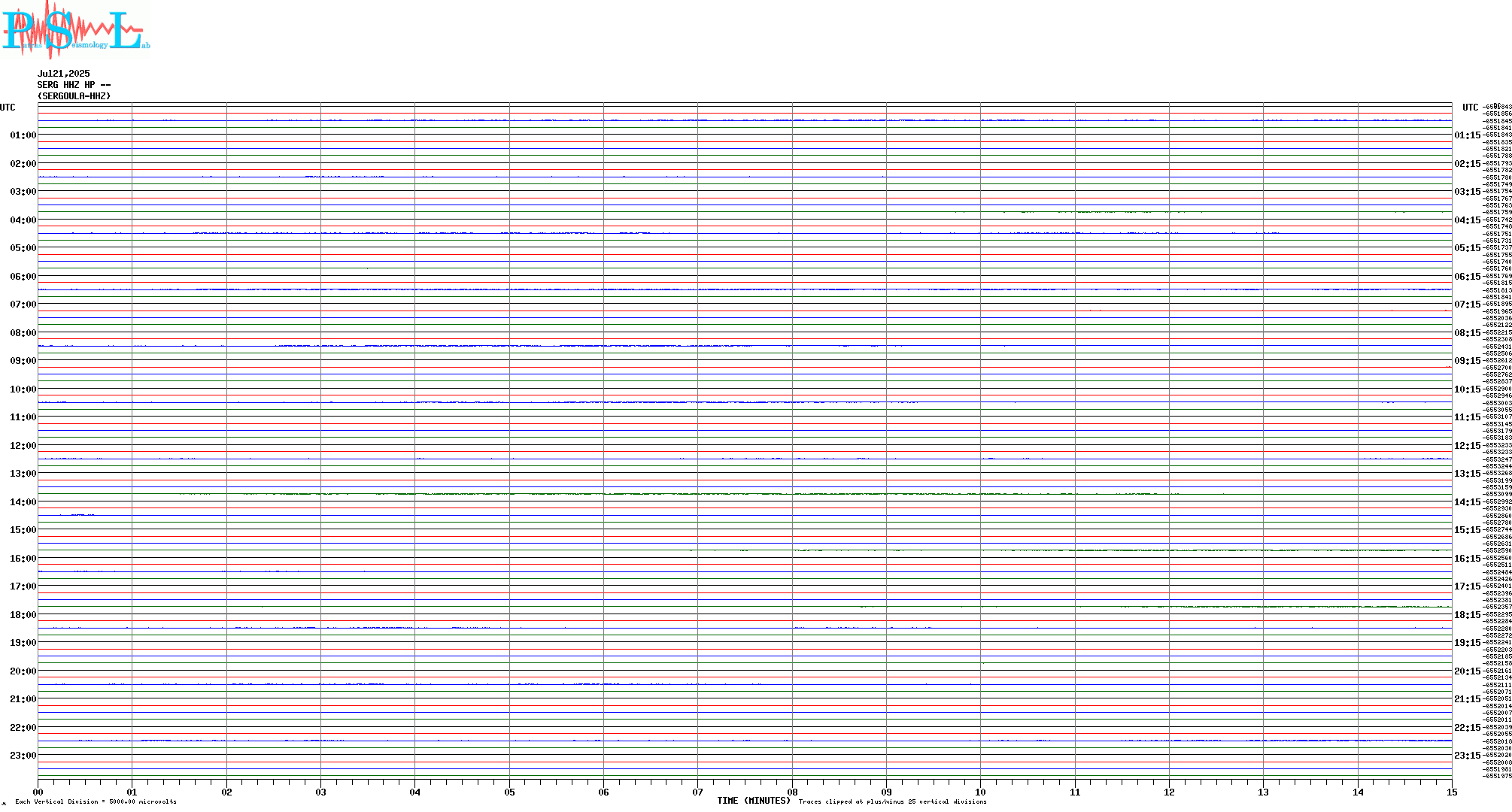The image size is (1512, 812).
Task: Click the 10 minute tick label
Action: 980,792
